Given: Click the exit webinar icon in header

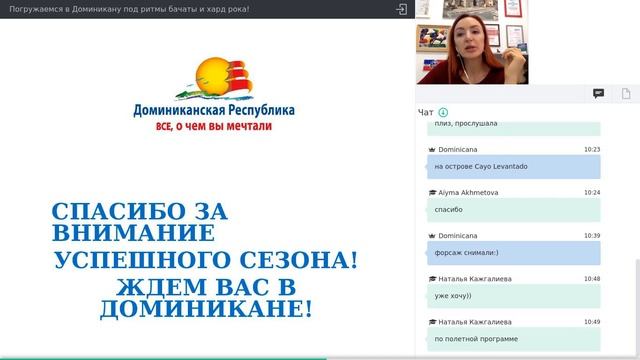Looking at the screenshot, I should click(402, 9).
